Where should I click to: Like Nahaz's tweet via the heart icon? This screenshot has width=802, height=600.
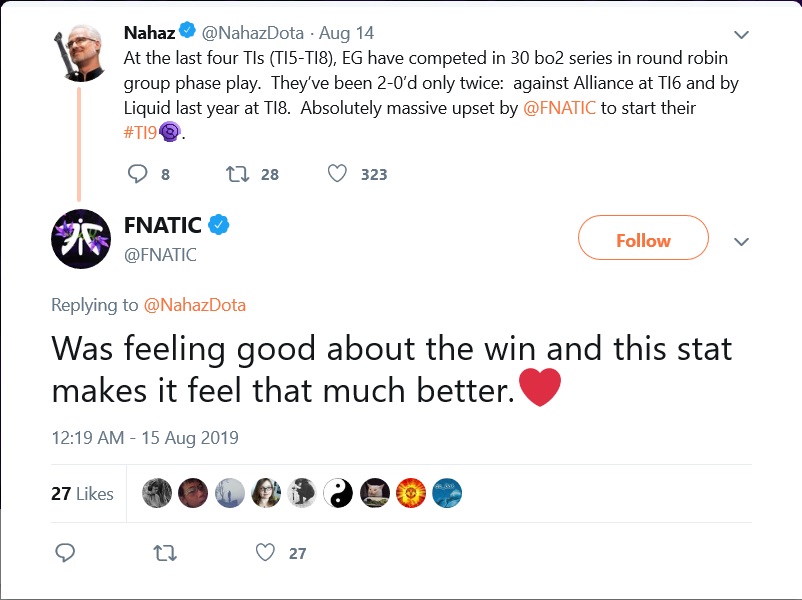point(341,172)
